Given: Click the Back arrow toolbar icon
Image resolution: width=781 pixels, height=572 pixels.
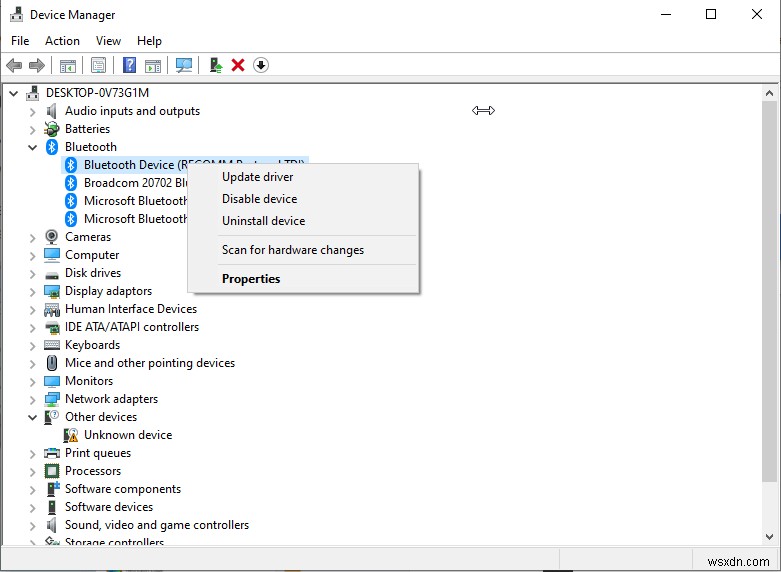Looking at the screenshot, I should tap(14, 65).
